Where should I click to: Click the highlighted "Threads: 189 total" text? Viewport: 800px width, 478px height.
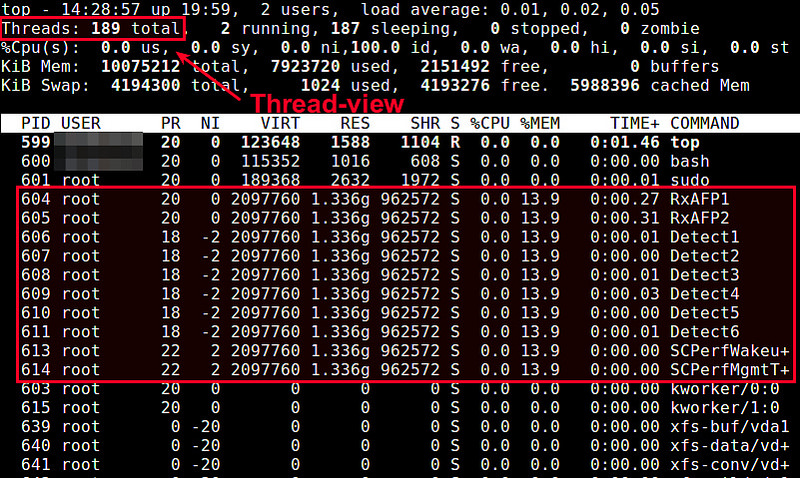click(x=93, y=29)
